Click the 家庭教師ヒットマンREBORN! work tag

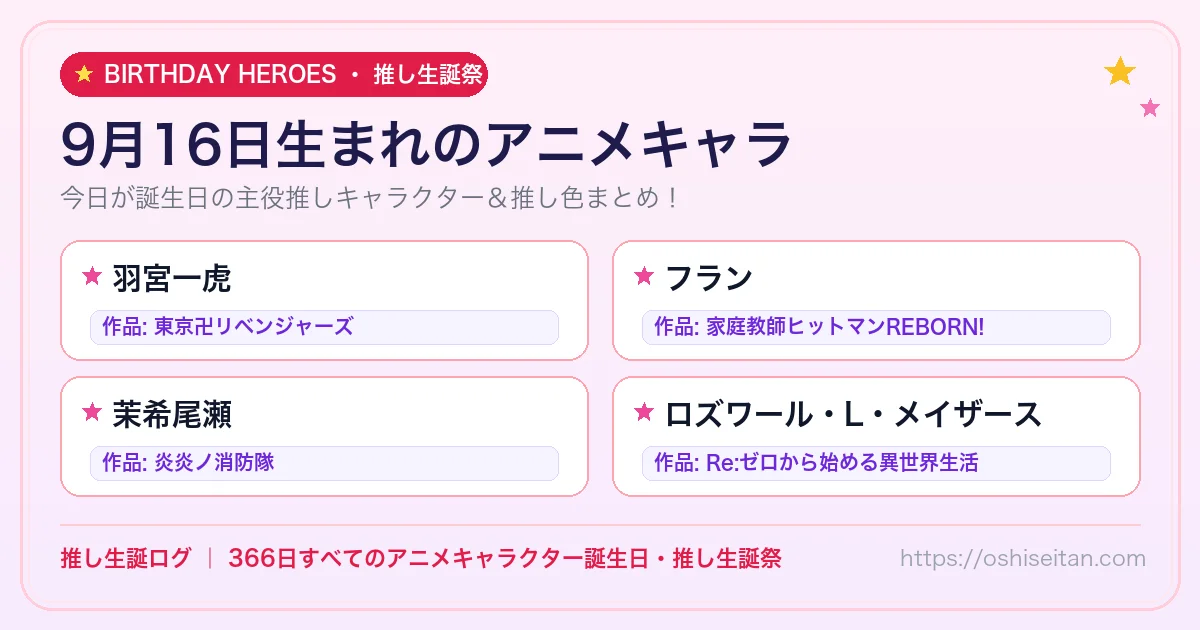[876, 327]
